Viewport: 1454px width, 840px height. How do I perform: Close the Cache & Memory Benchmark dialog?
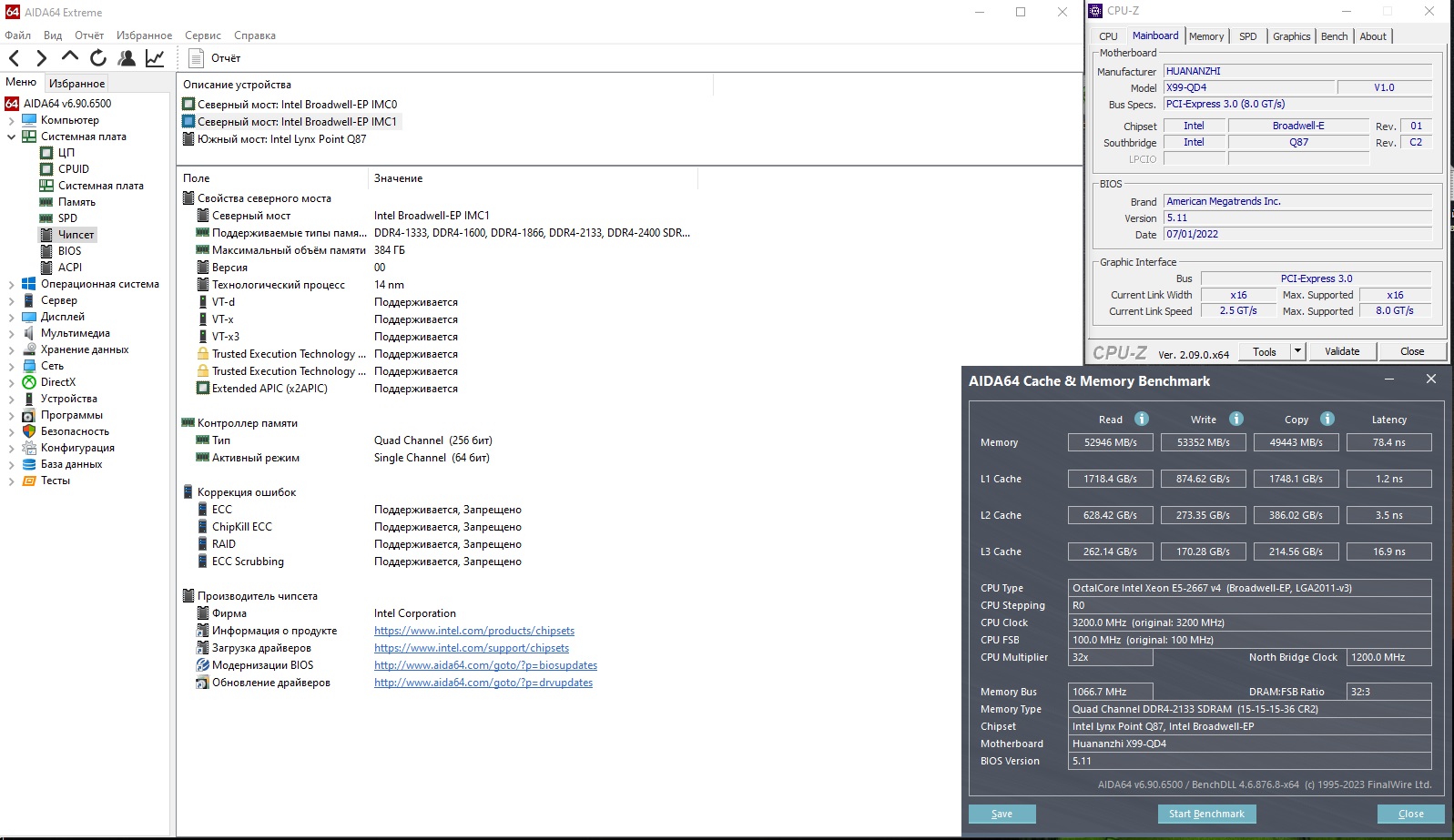(1410, 814)
